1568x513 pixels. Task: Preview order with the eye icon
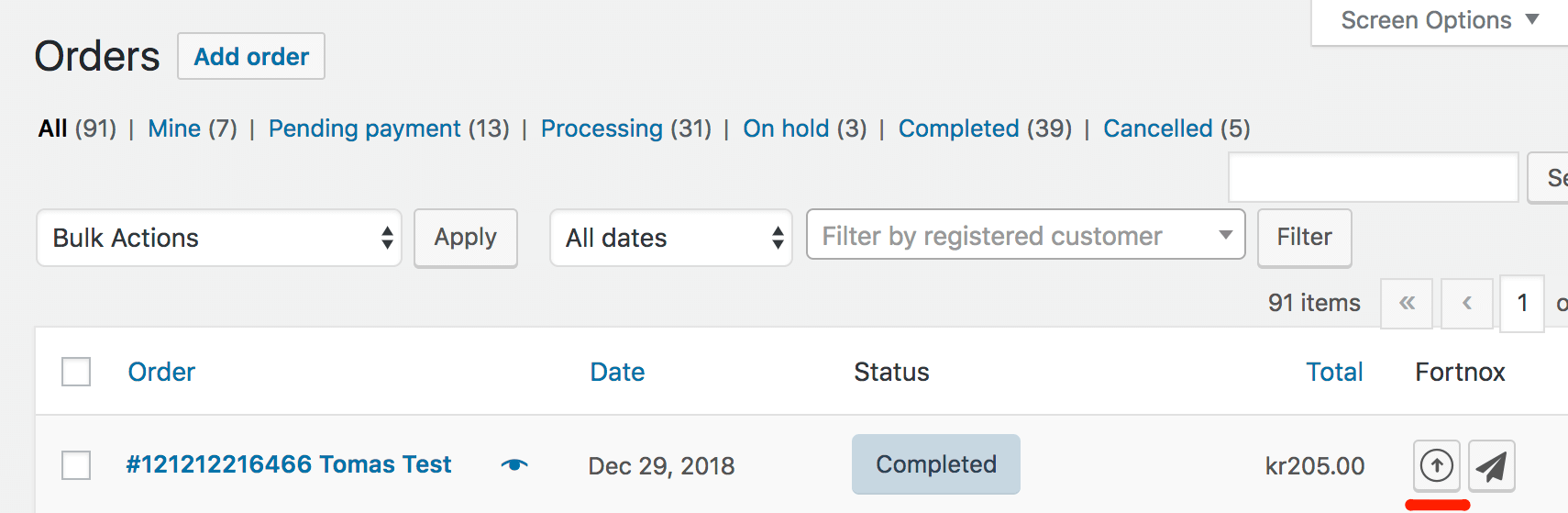(x=514, y=464)
